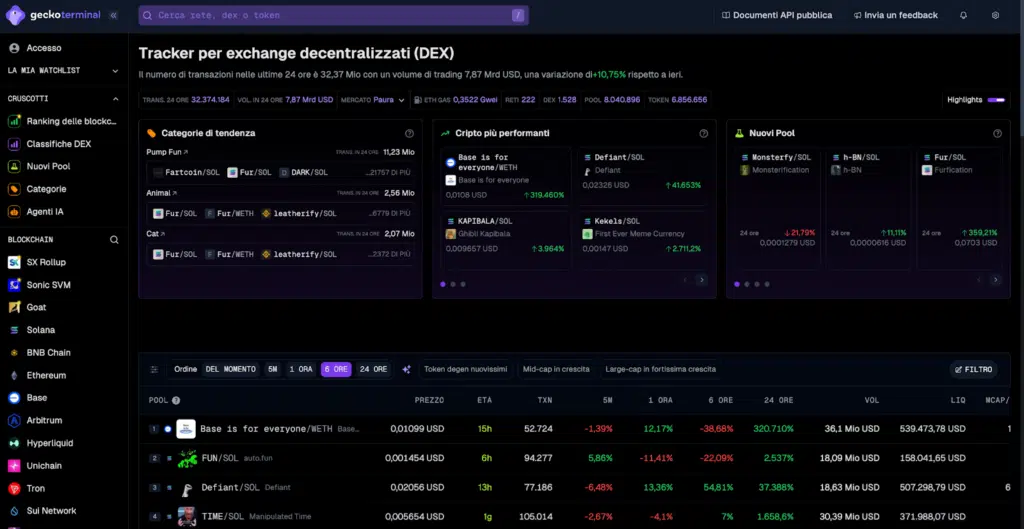Viewport: 1024px width, 529px height.
Task: Collapse the CRUSCOTTI section
Action: pyautogui.click(x=116, y=99)
